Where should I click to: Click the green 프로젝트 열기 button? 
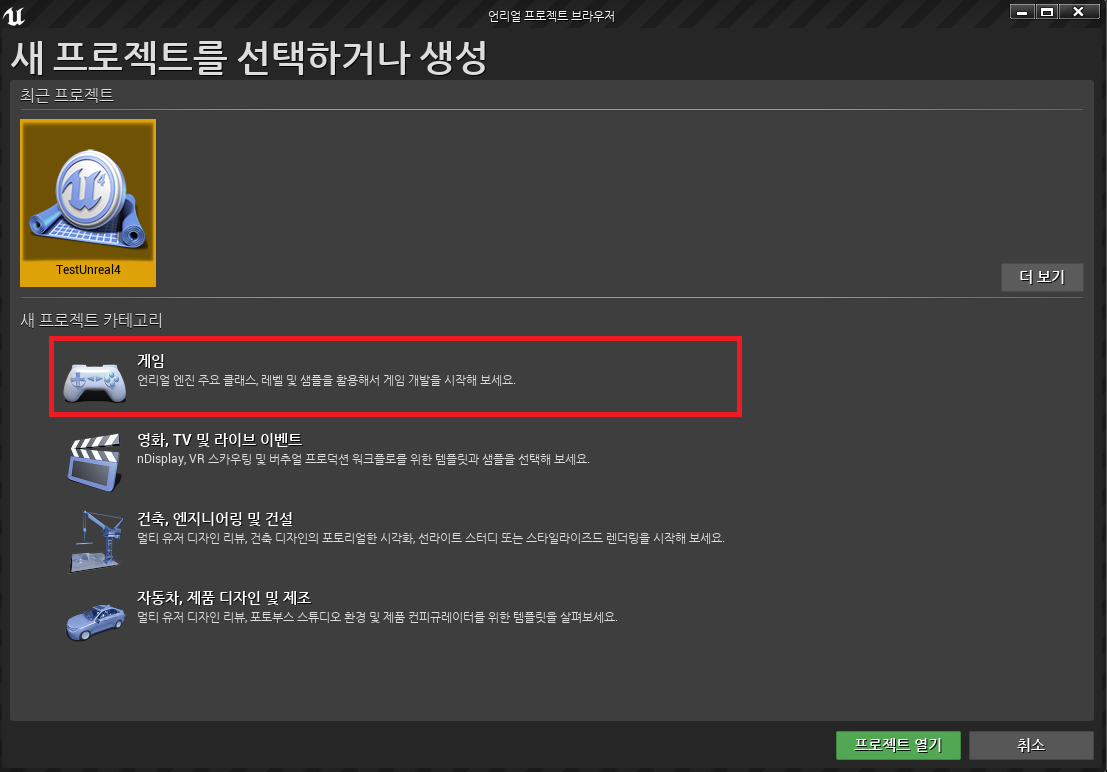pos(898,745)
